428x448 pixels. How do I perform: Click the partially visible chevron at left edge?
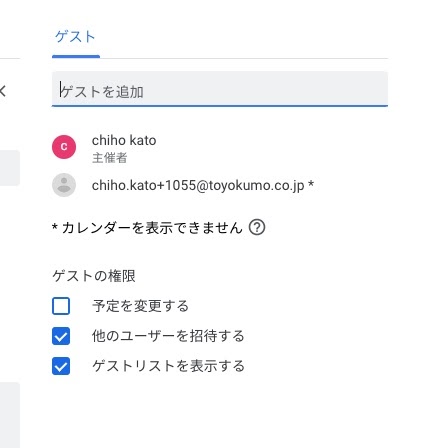(3, 91)
